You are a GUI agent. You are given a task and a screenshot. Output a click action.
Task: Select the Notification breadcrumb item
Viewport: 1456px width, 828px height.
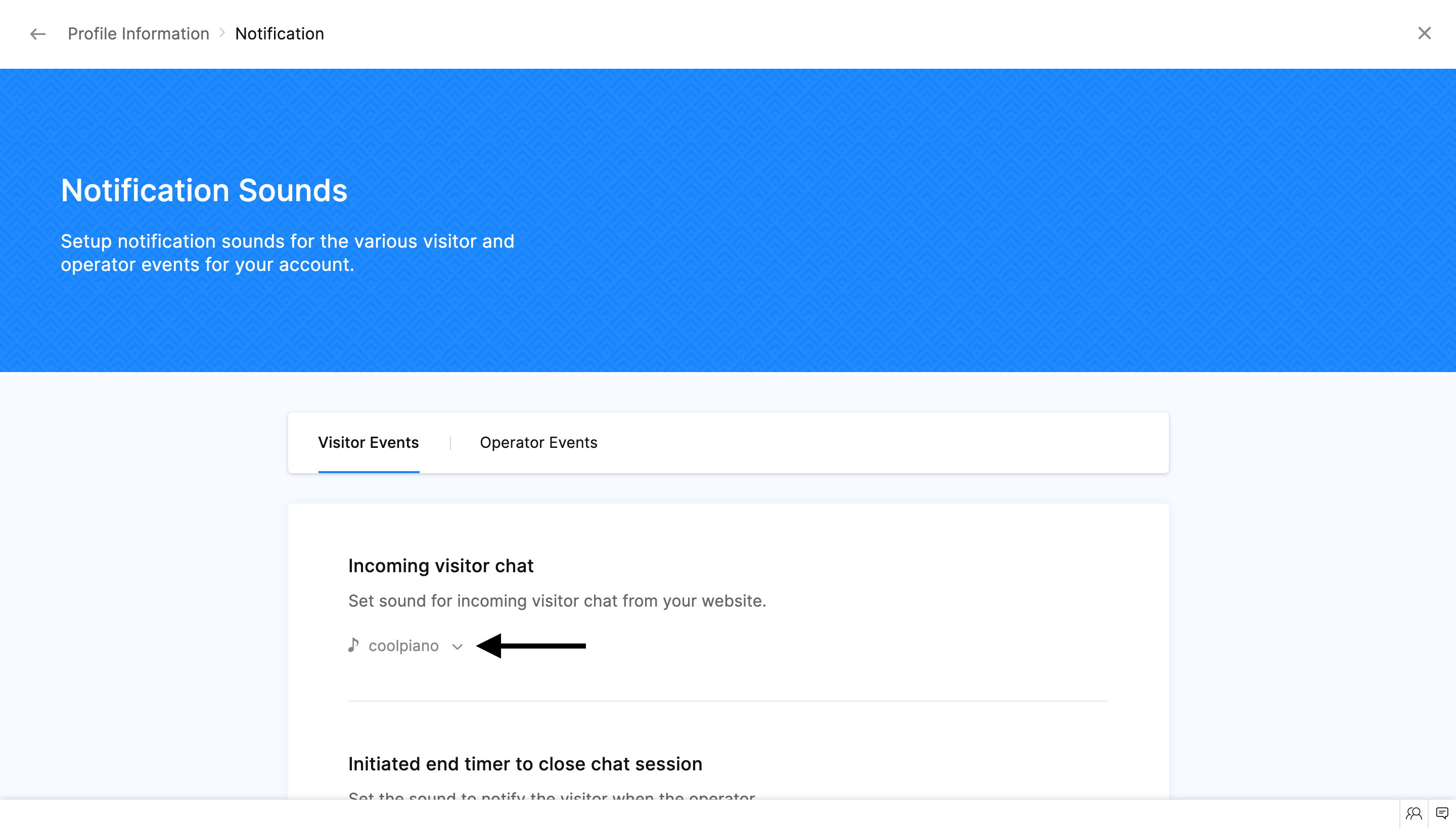coord(279,33)
